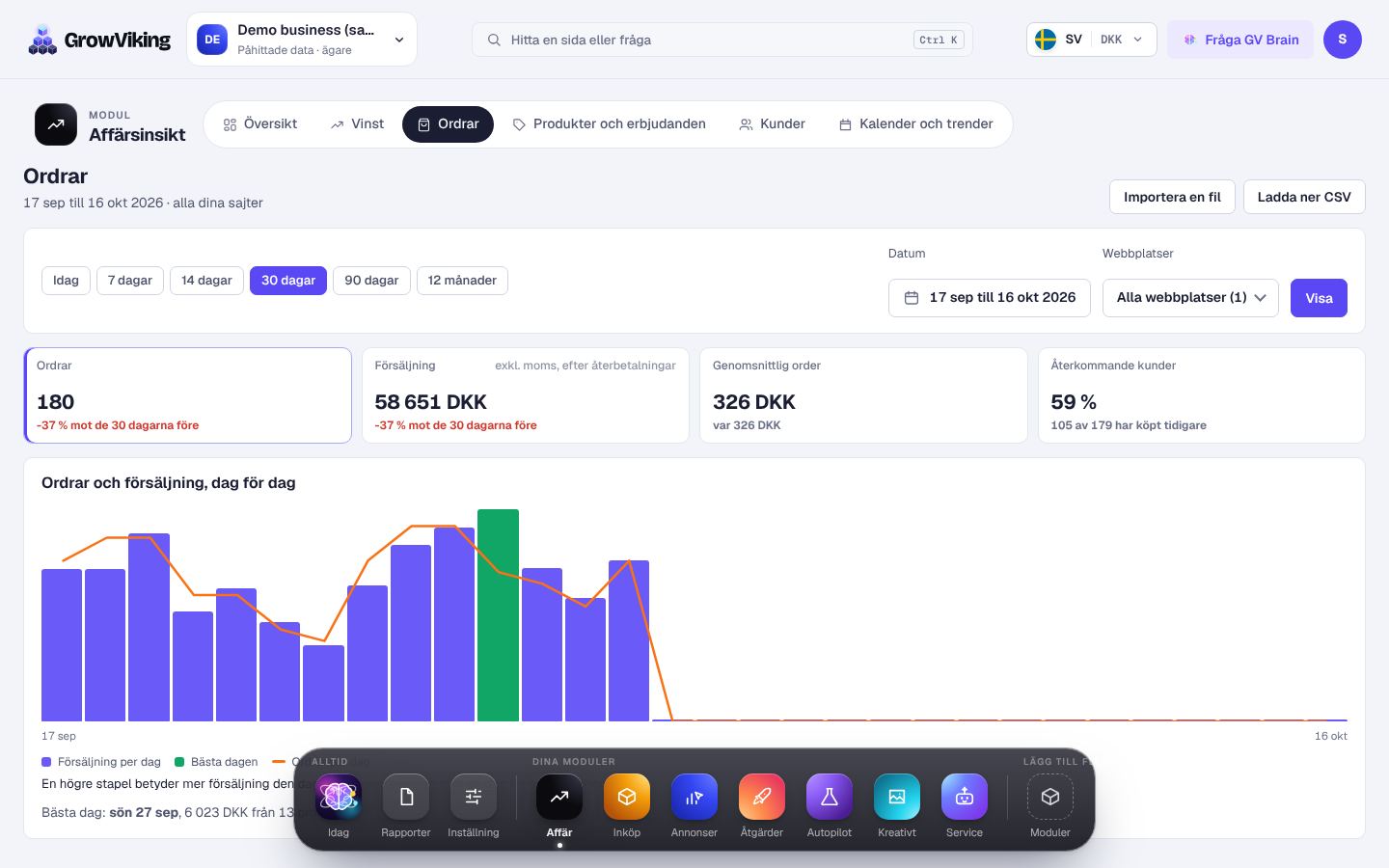Expand the Demo business account switcher
Screen dimensions: 1389x868
pyautogui.click(x=302, y=40)
